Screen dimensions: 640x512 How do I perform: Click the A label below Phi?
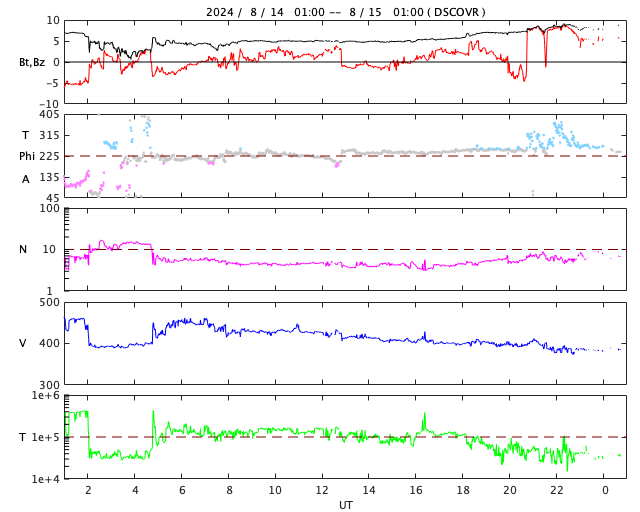click(x=26, y=179)
